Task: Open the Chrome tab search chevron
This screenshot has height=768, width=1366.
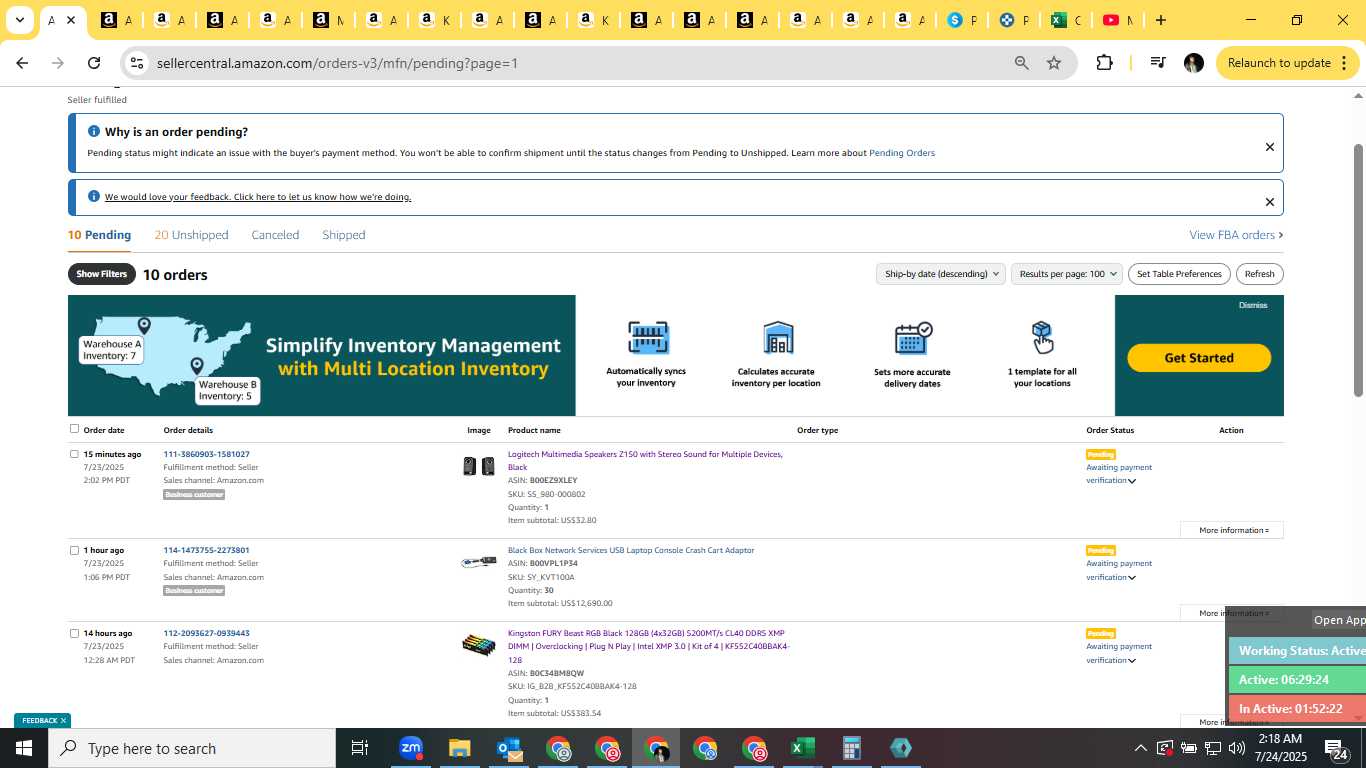Action: 19,20
